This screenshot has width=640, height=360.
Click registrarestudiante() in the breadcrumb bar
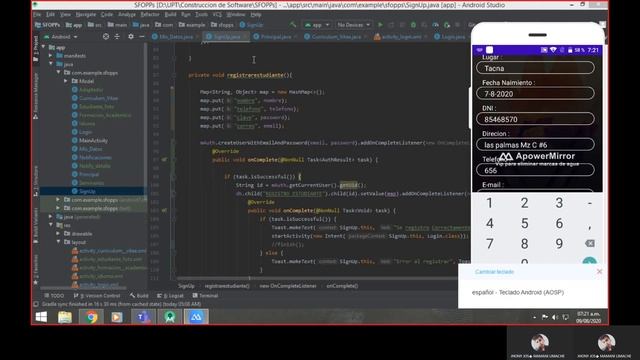(227, 286)
